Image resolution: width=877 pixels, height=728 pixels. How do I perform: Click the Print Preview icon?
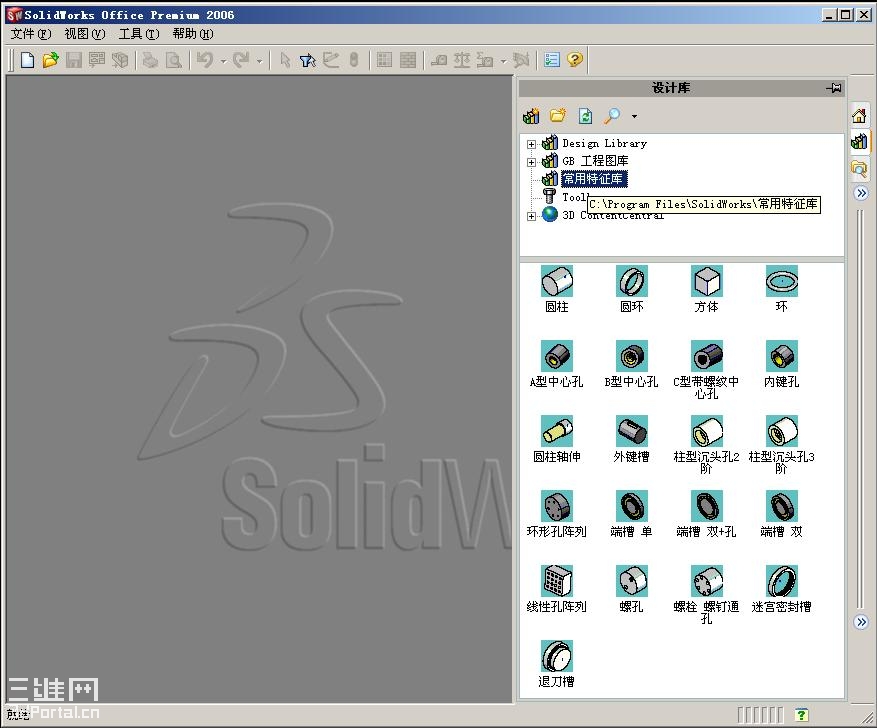point(174,60)
